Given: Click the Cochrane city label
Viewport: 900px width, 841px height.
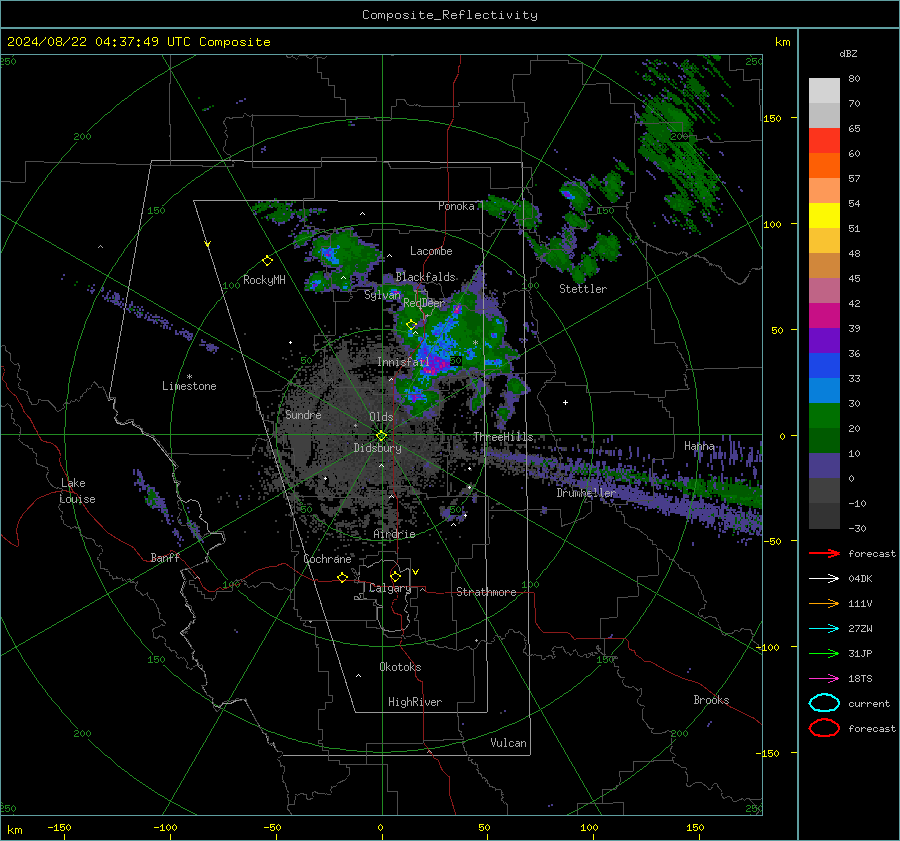Looking at the screenshot, I should 327,559.
